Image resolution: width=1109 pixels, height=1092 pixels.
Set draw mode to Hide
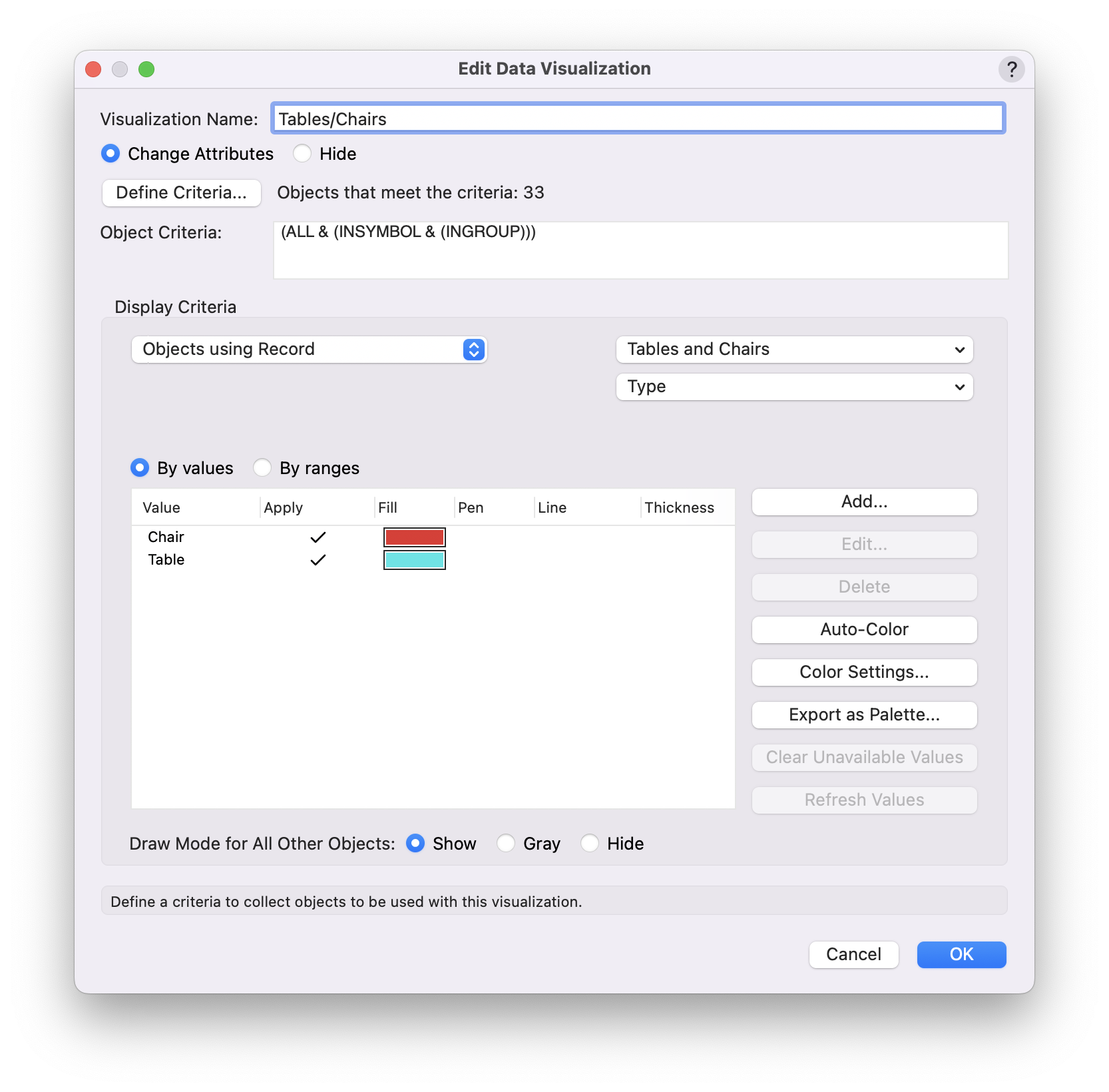point(590,843)
